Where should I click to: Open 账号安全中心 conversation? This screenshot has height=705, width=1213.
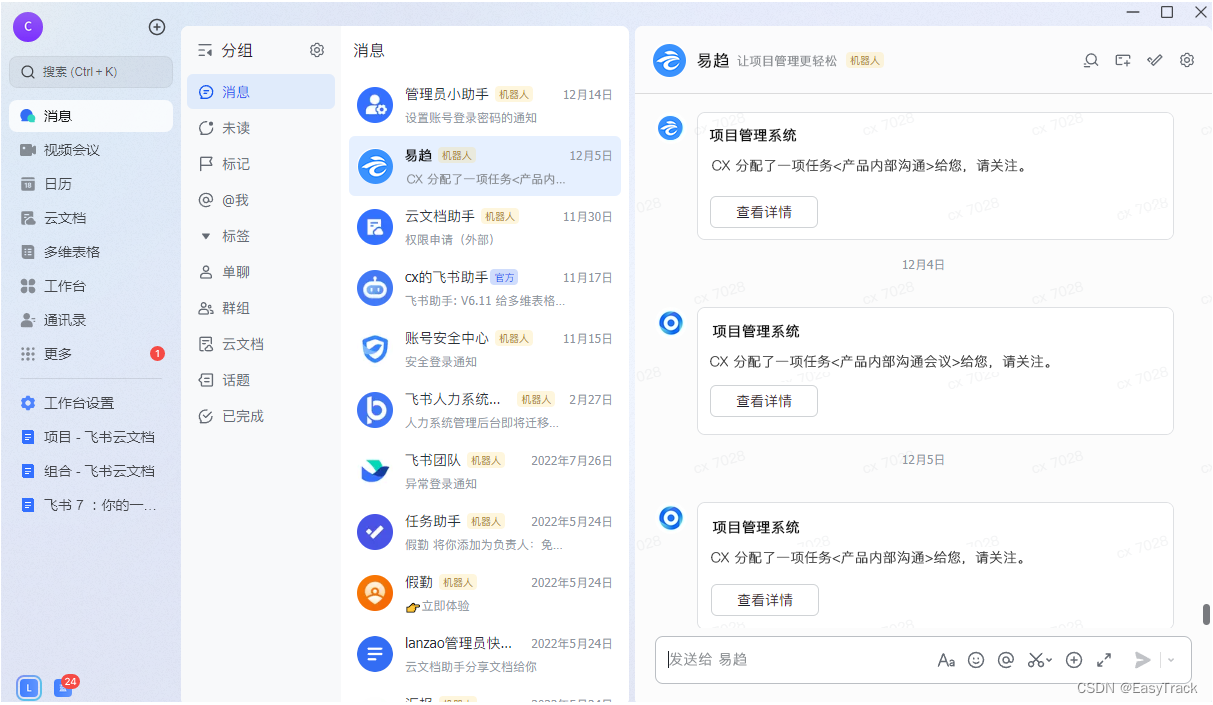coord(485,349)
